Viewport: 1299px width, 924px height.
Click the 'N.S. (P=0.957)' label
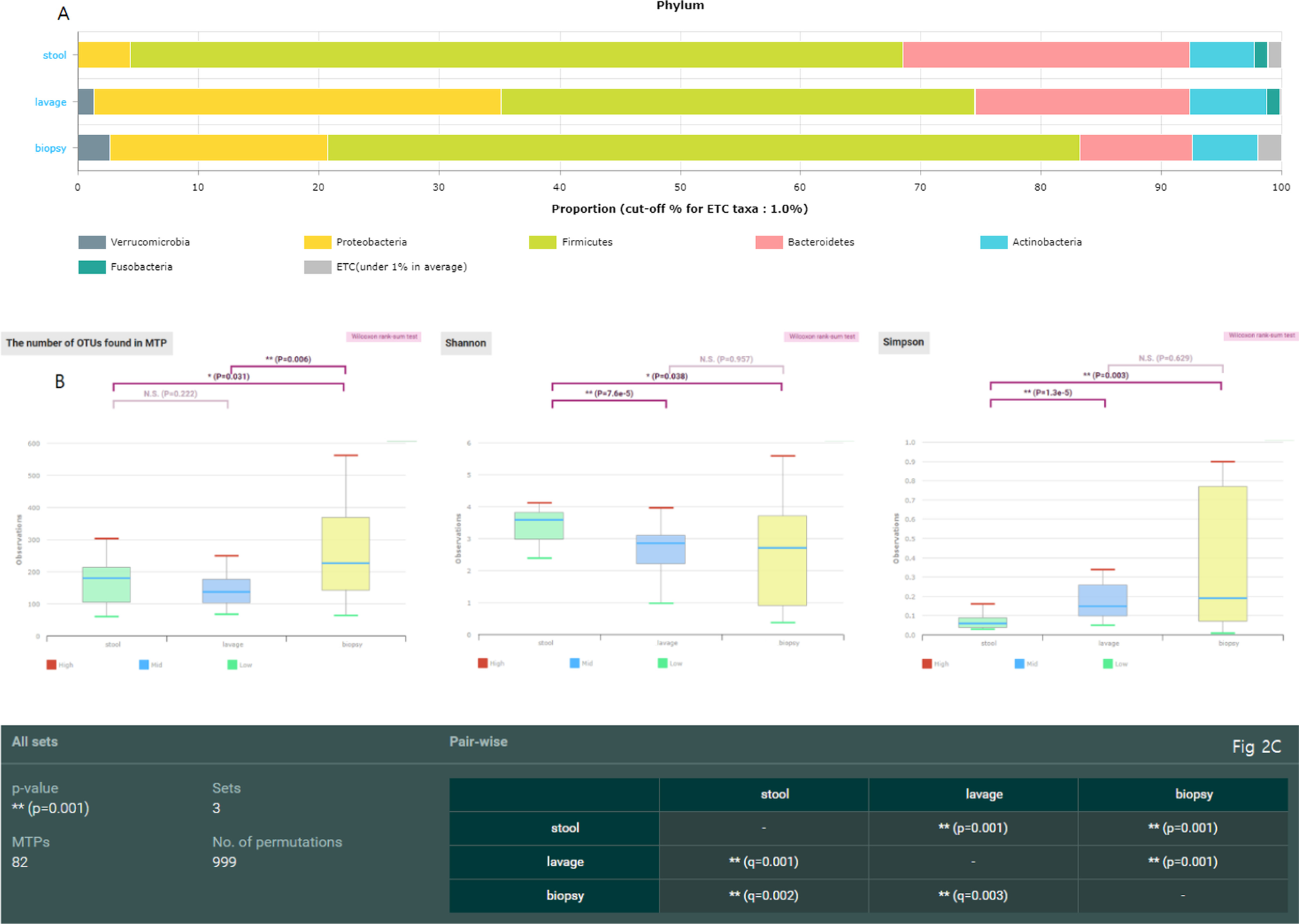(726, 359)
